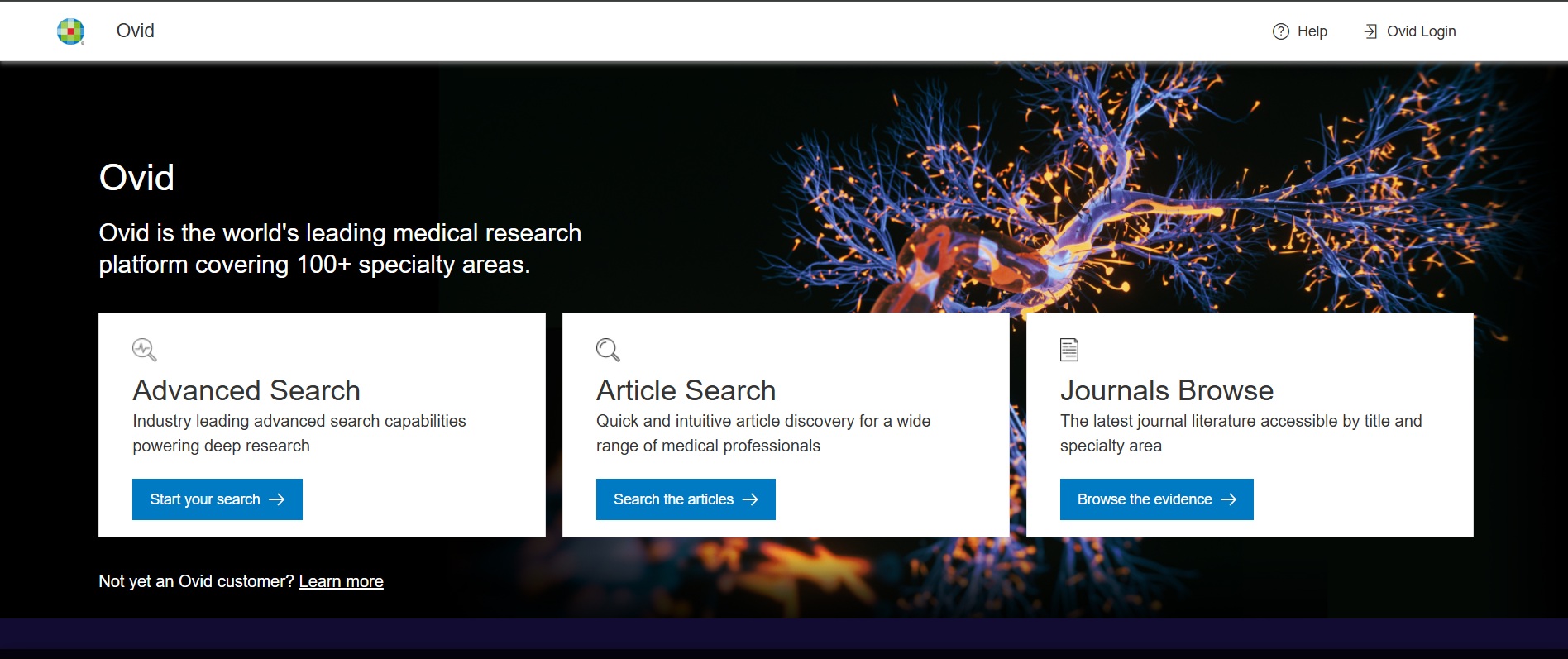Image resolution: width=1568 pixels, height=659 pixels.
Task: Click the Ovid Login door arrow icon
Action: pyautogui.click(x=1370, y=31)
